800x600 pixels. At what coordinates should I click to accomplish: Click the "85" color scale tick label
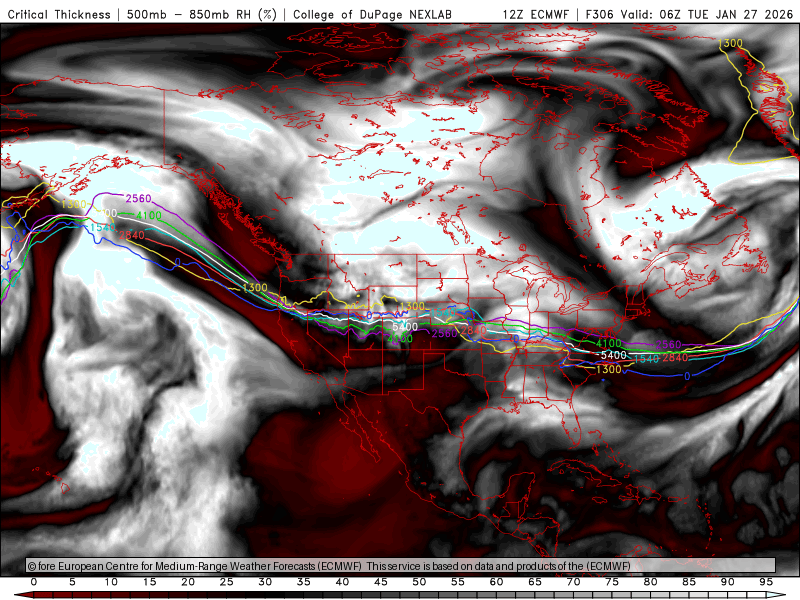point(689,582)
